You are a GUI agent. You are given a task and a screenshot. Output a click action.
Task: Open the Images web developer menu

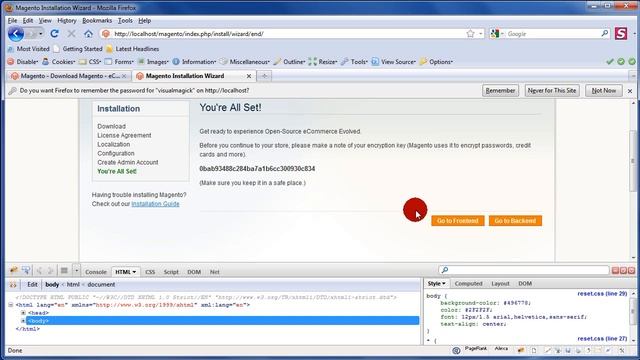coord(153,62)
